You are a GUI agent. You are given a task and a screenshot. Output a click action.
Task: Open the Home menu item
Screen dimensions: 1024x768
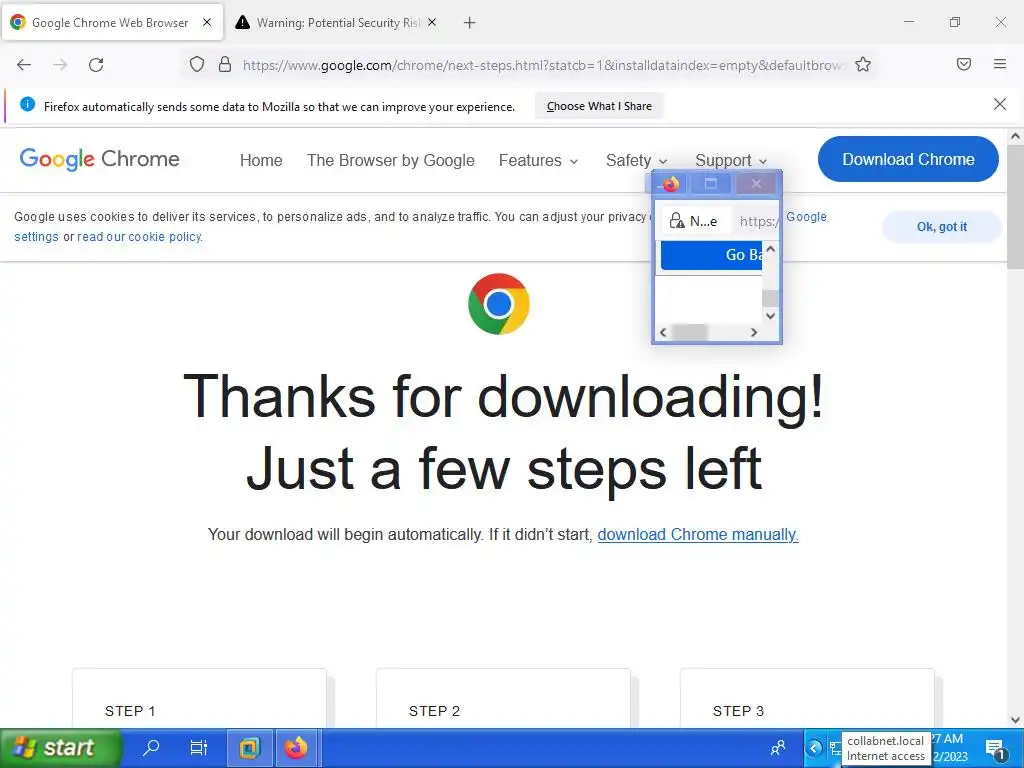261,160
